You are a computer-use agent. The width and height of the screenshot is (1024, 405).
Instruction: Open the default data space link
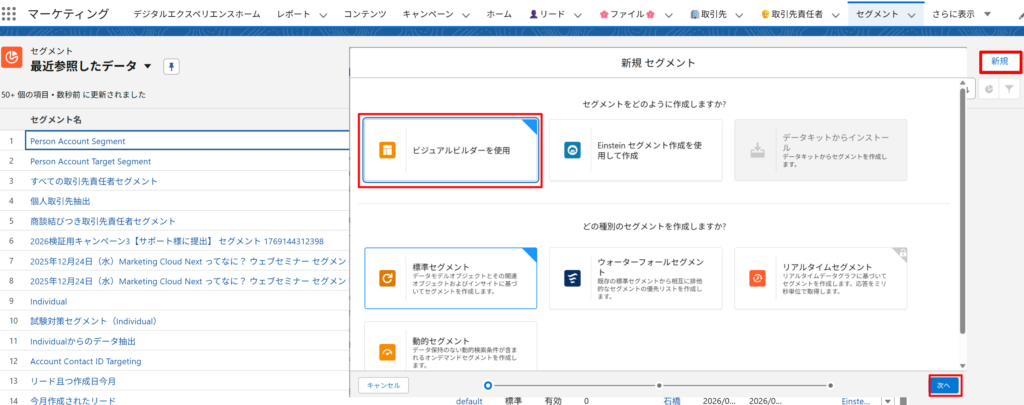pyautogui.click(x=469, y=401)
